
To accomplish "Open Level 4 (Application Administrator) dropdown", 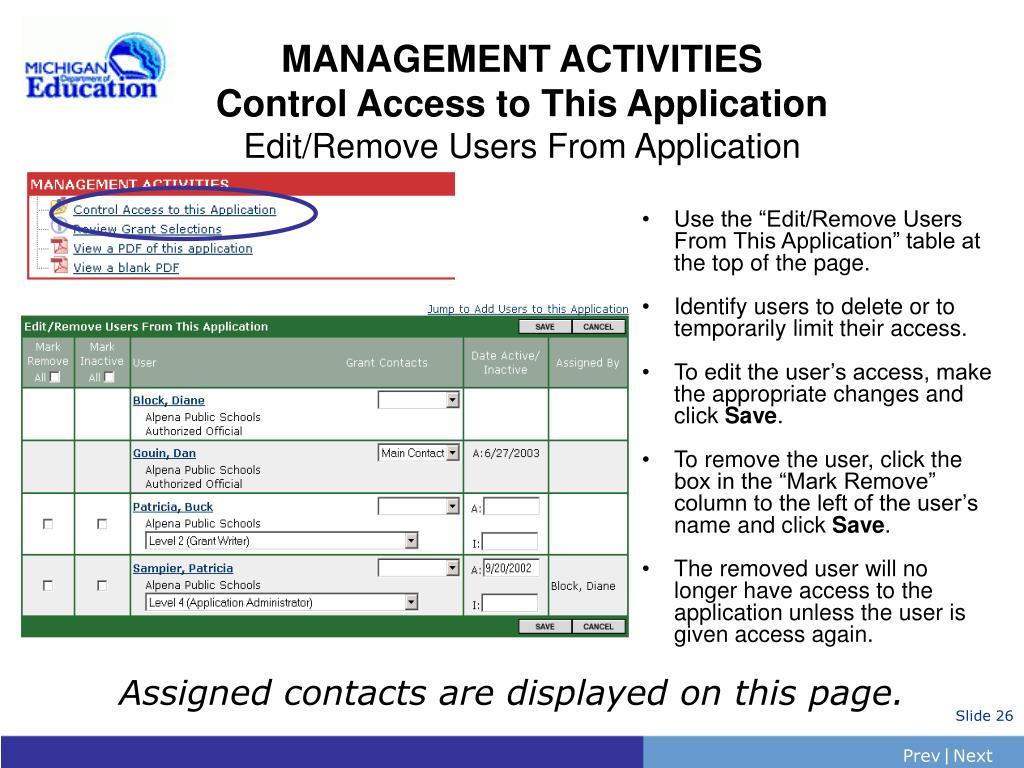I will [x=281, y=602].
